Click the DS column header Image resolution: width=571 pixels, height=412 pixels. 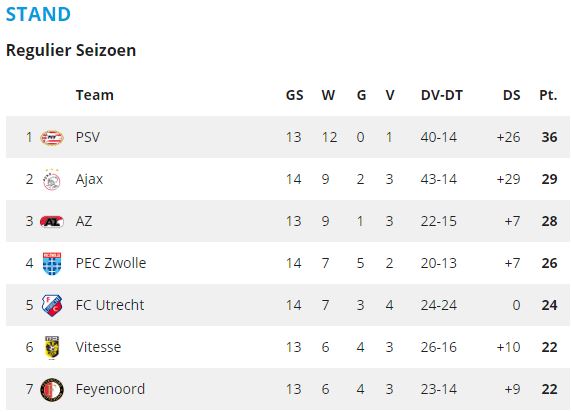pos(511,95)
